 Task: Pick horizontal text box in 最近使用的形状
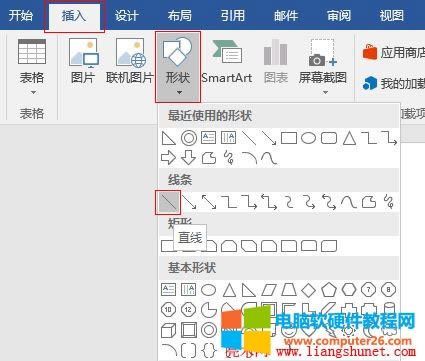tap(209, 138)
